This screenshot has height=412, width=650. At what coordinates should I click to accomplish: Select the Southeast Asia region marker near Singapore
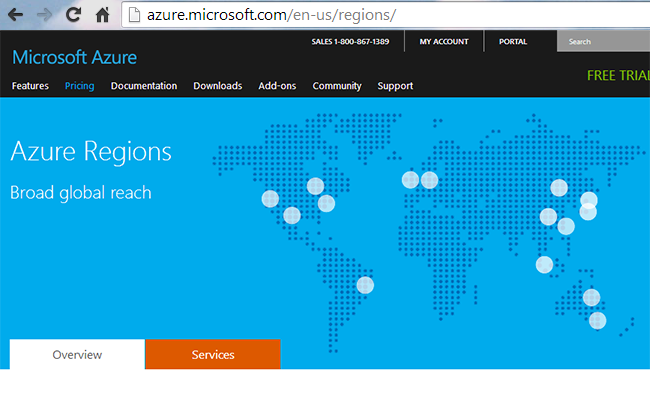pyautogui.click(x=544, y=264)
